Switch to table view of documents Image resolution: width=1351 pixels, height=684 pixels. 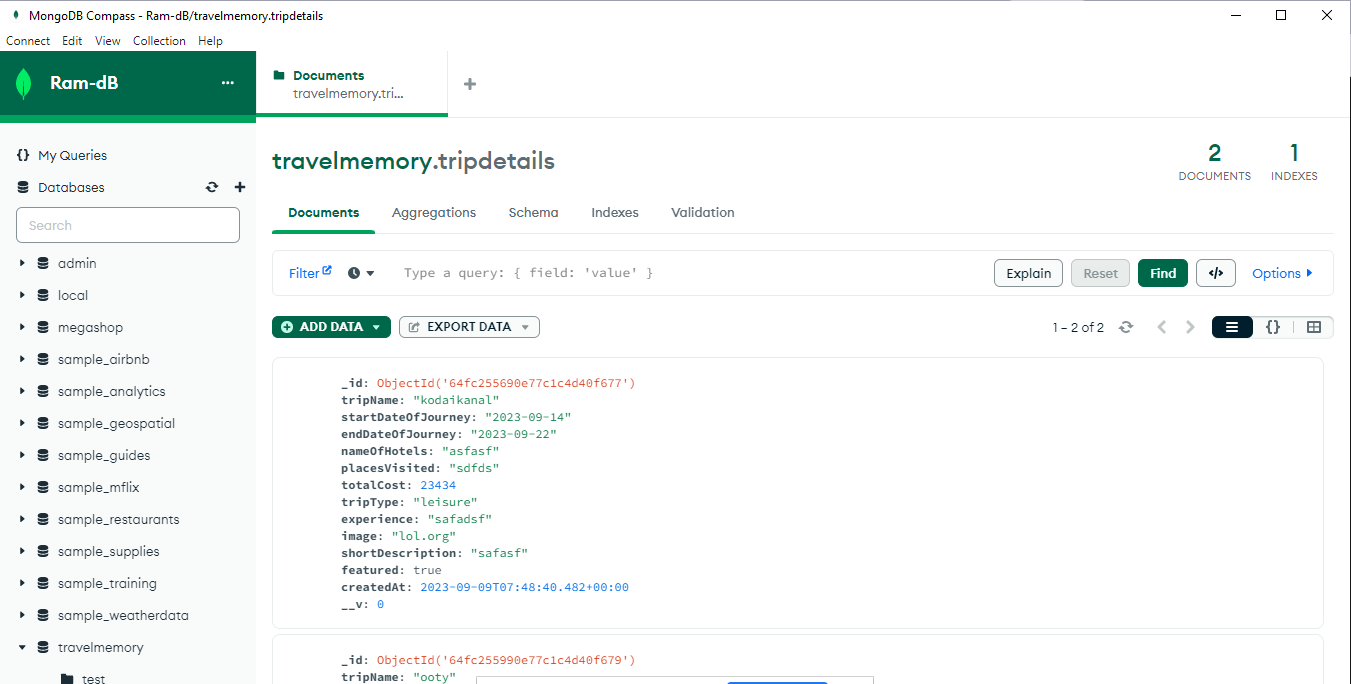[x=1314, y=327]
